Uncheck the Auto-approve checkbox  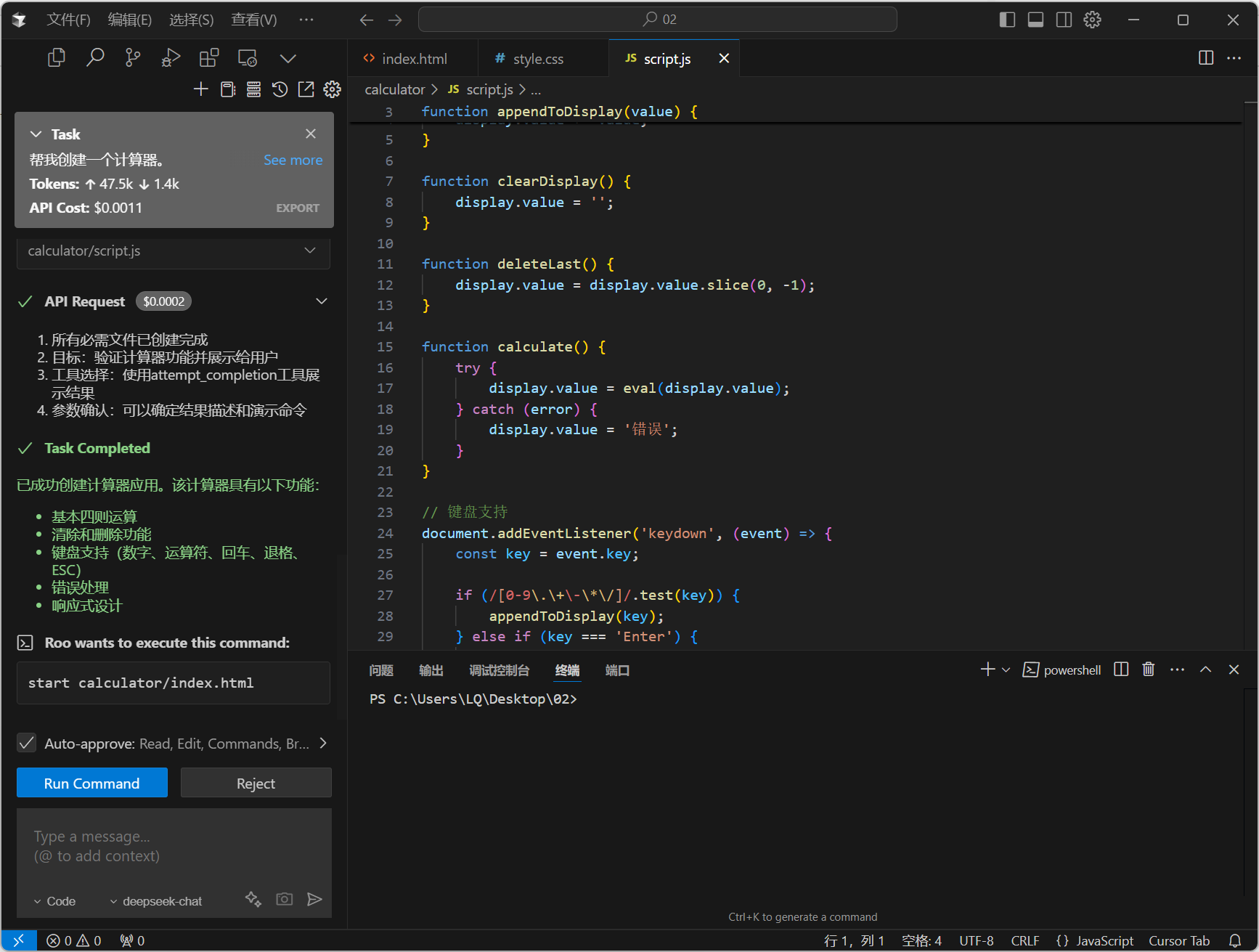point(27,743)
